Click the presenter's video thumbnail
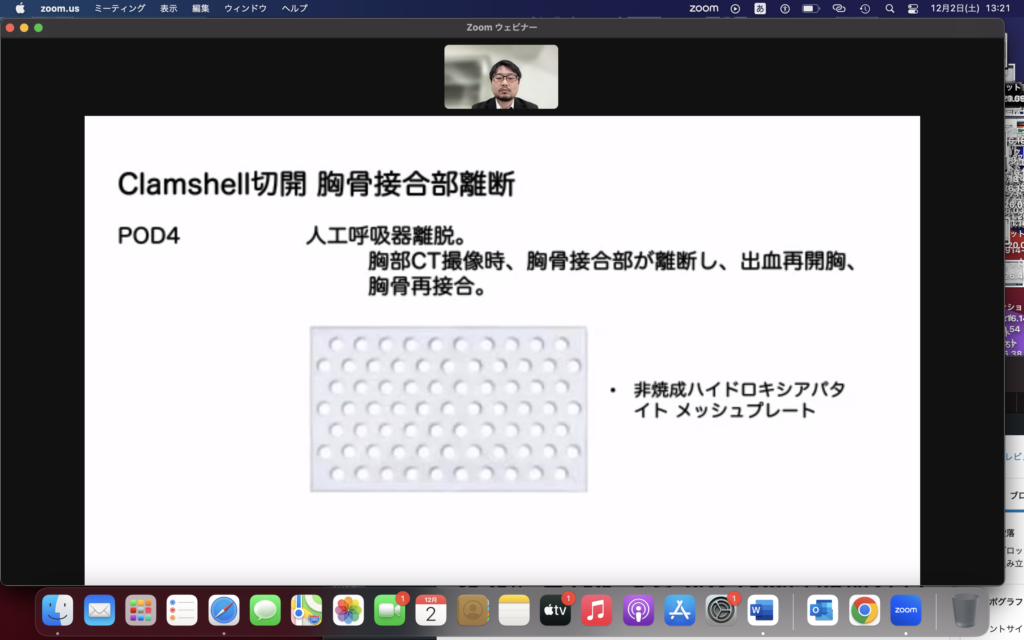1024x640 pixels. 501,77
